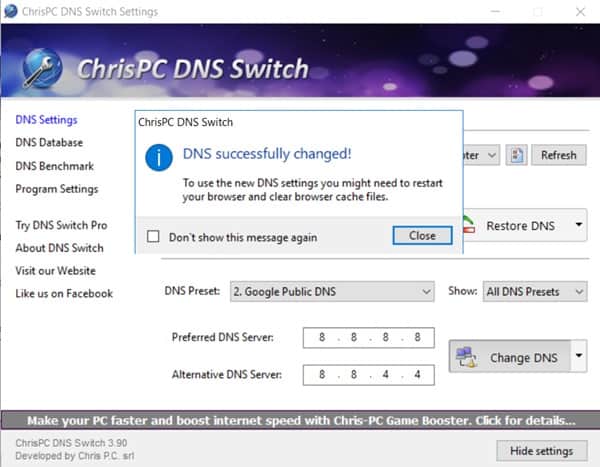Open the DNS Database section
The width and height of the screenshot is (600, 467).
[x=49, y=142]
